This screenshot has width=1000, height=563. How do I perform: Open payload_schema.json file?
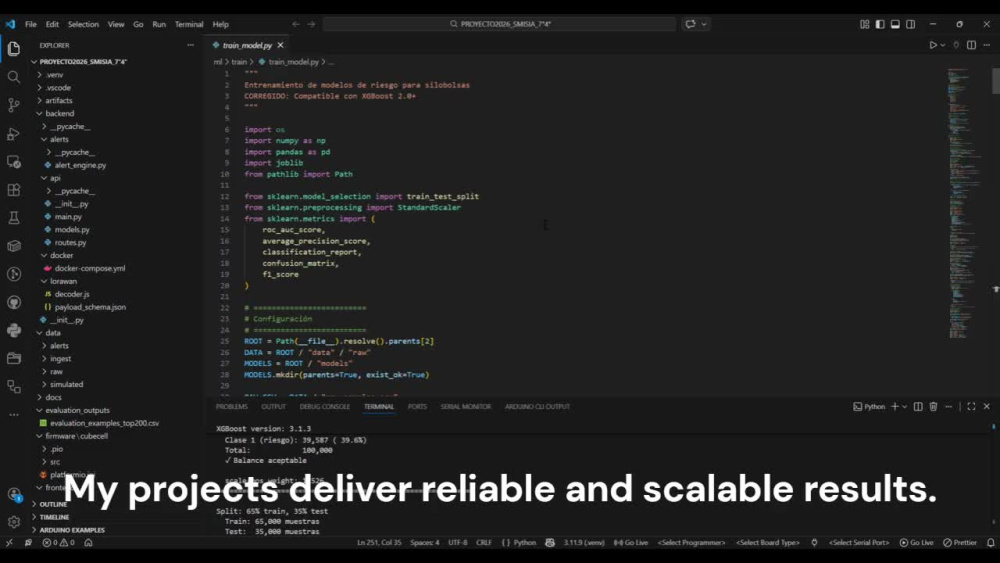[90, 307]
